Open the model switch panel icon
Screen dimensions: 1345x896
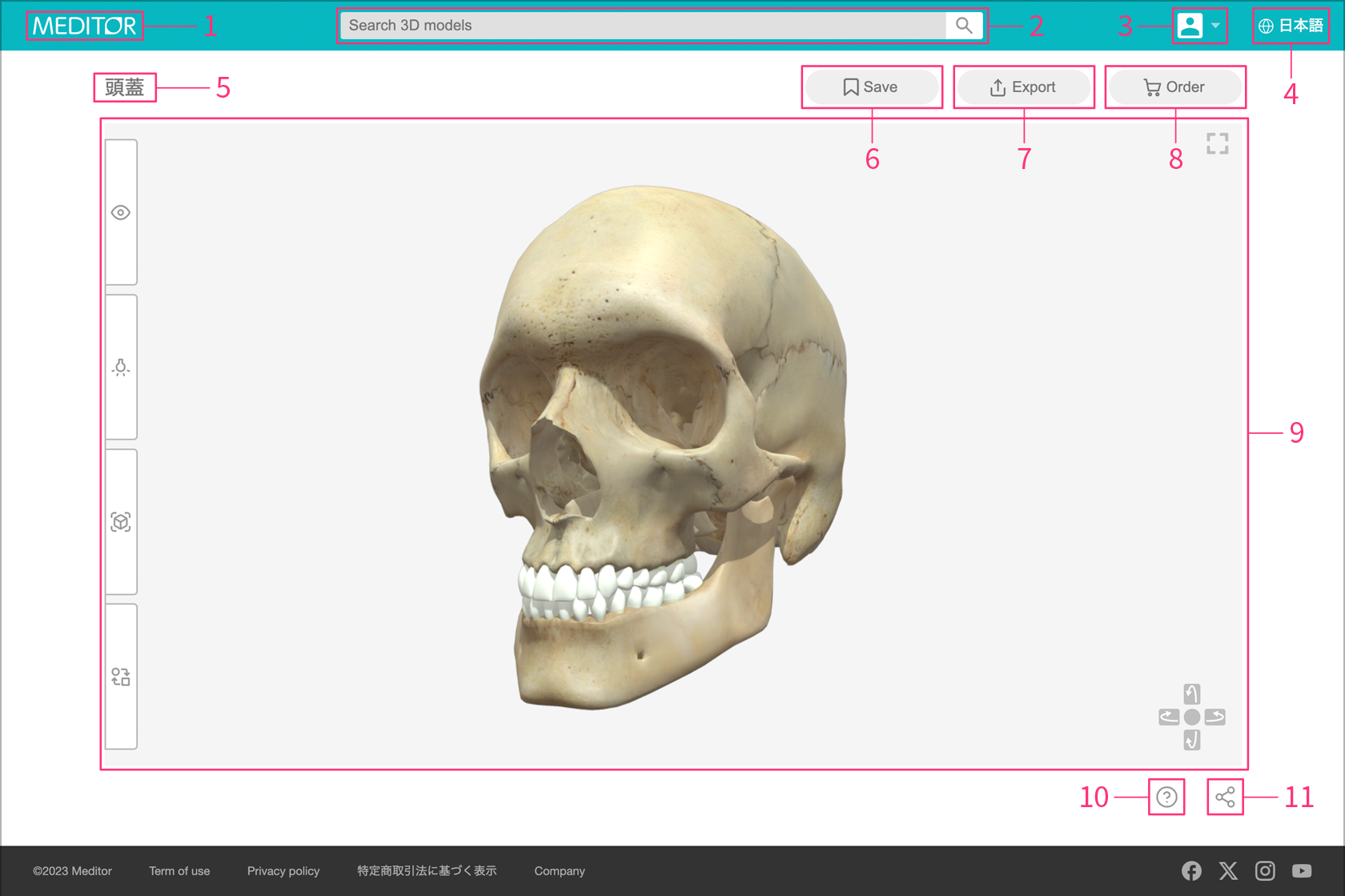click(121, 677)
